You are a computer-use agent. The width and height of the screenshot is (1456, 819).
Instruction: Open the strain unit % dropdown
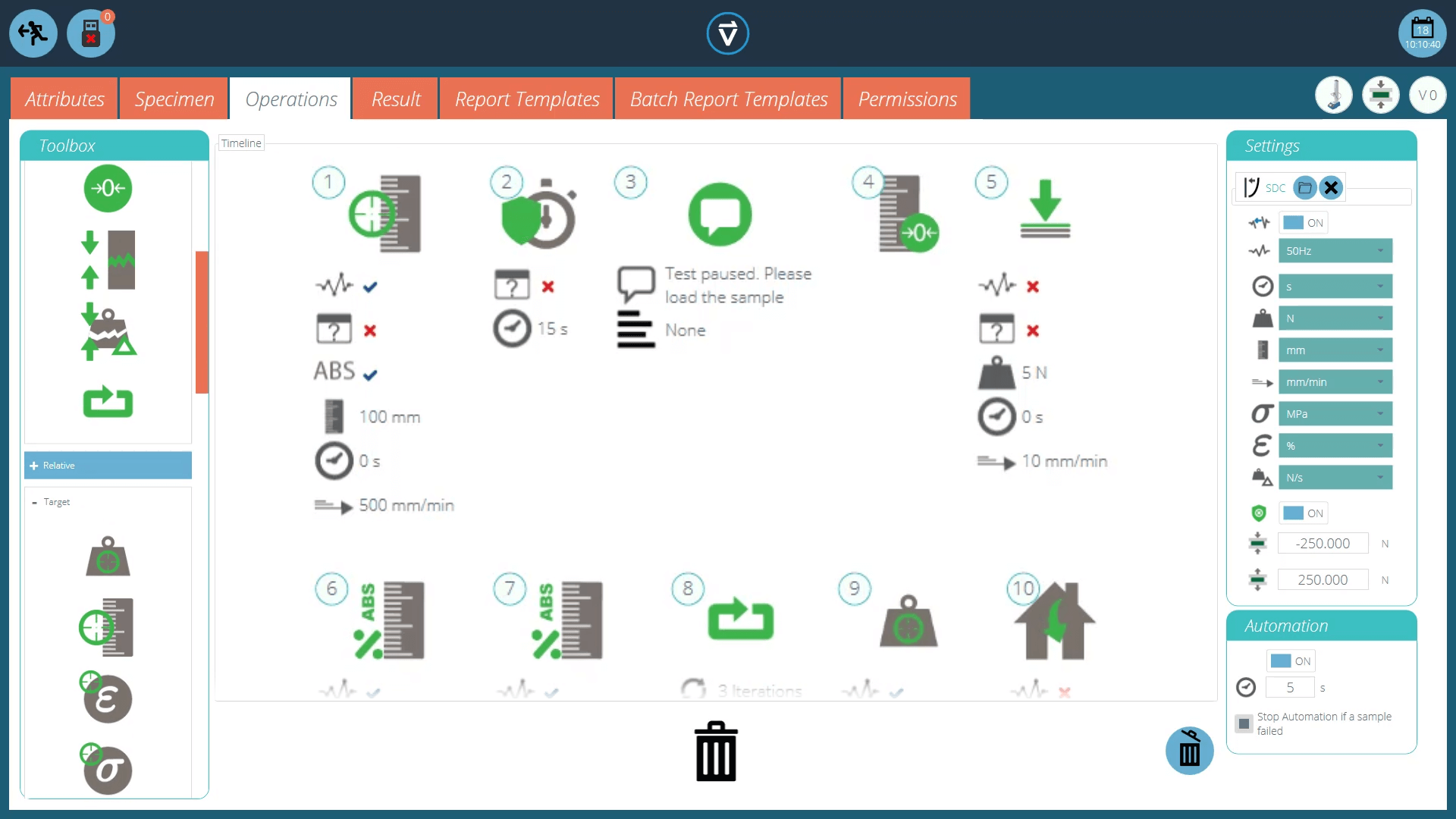[1335, 446]
